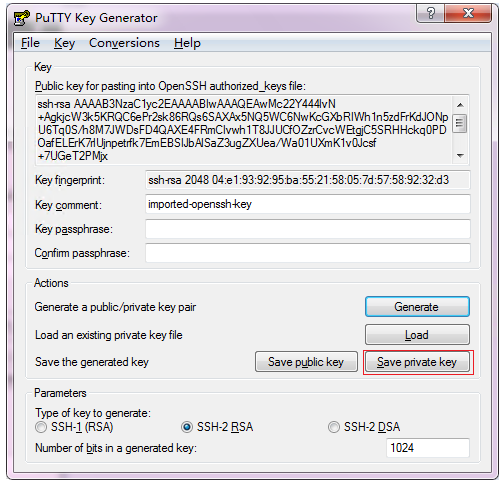This screenshot has width=500, height=480.
Task: Open the Help menu
Action: [x=187, y=43]
